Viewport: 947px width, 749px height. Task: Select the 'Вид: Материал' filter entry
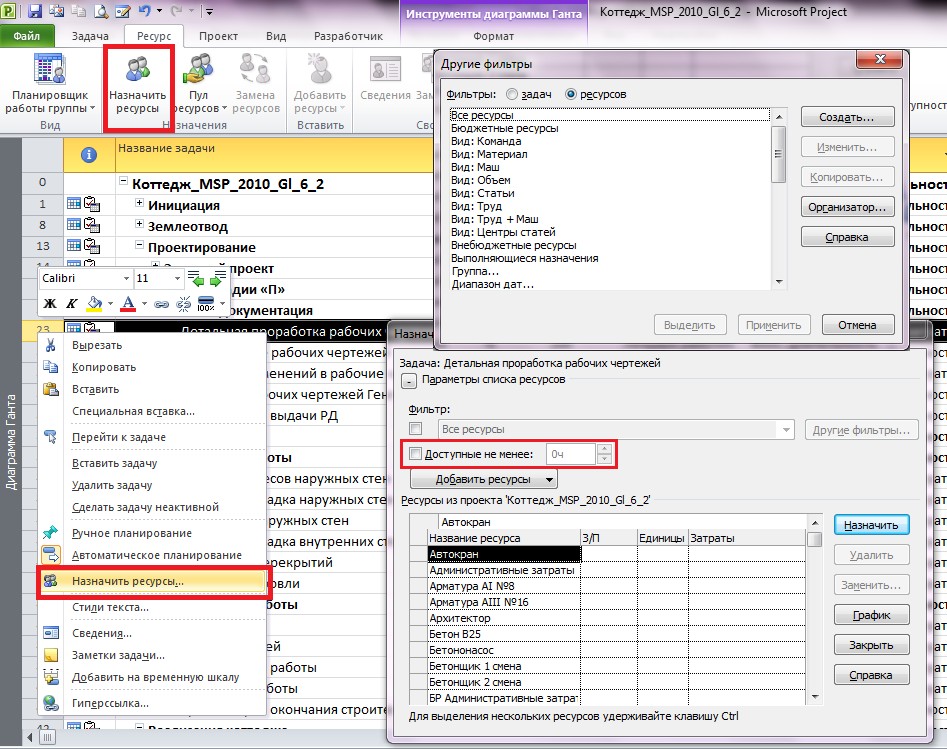point(489,154)
